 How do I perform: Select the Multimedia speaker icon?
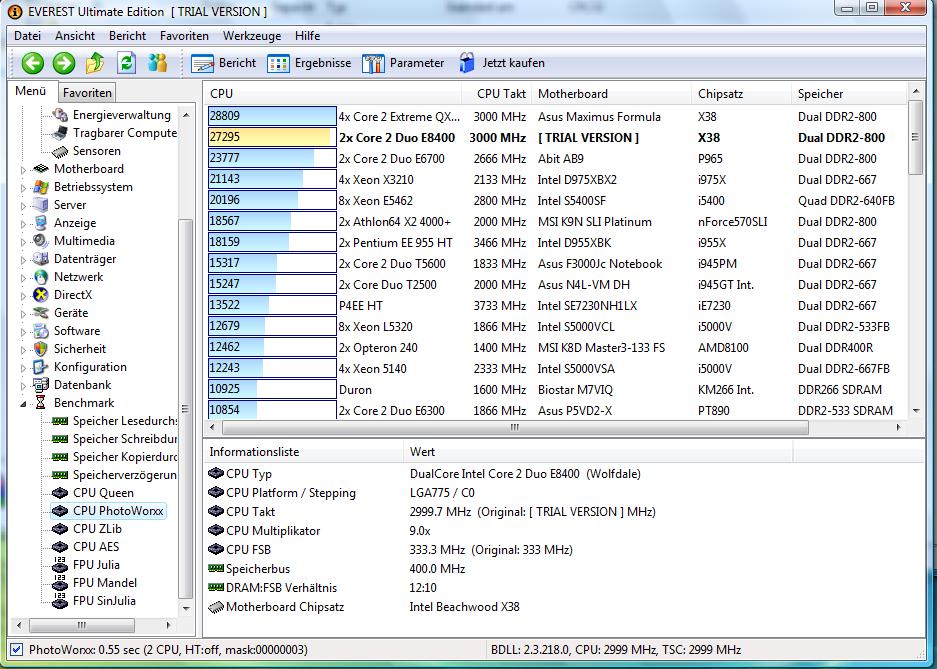tap(41, 241)
